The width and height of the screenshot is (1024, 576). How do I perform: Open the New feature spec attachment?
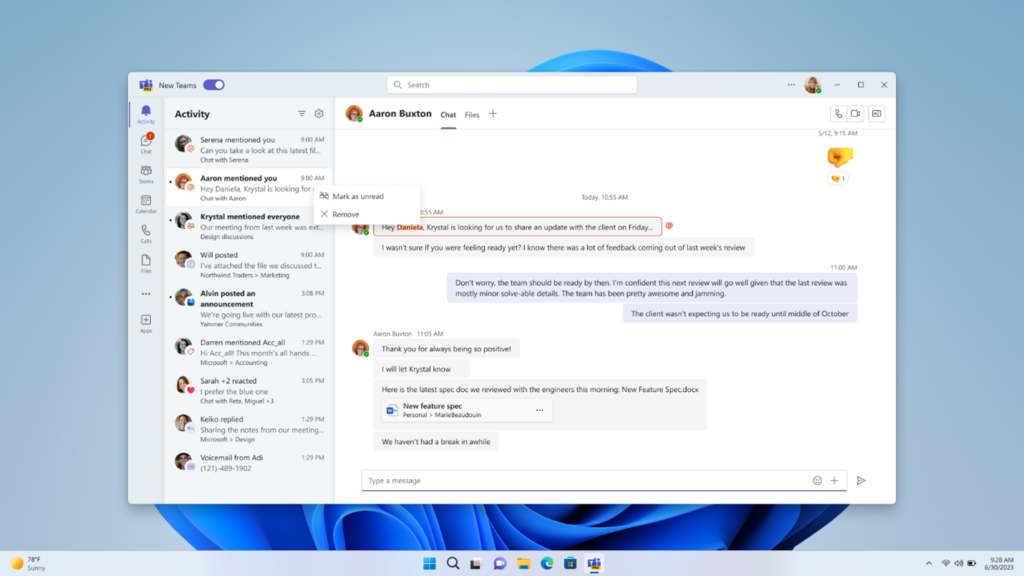coord(466,410)
